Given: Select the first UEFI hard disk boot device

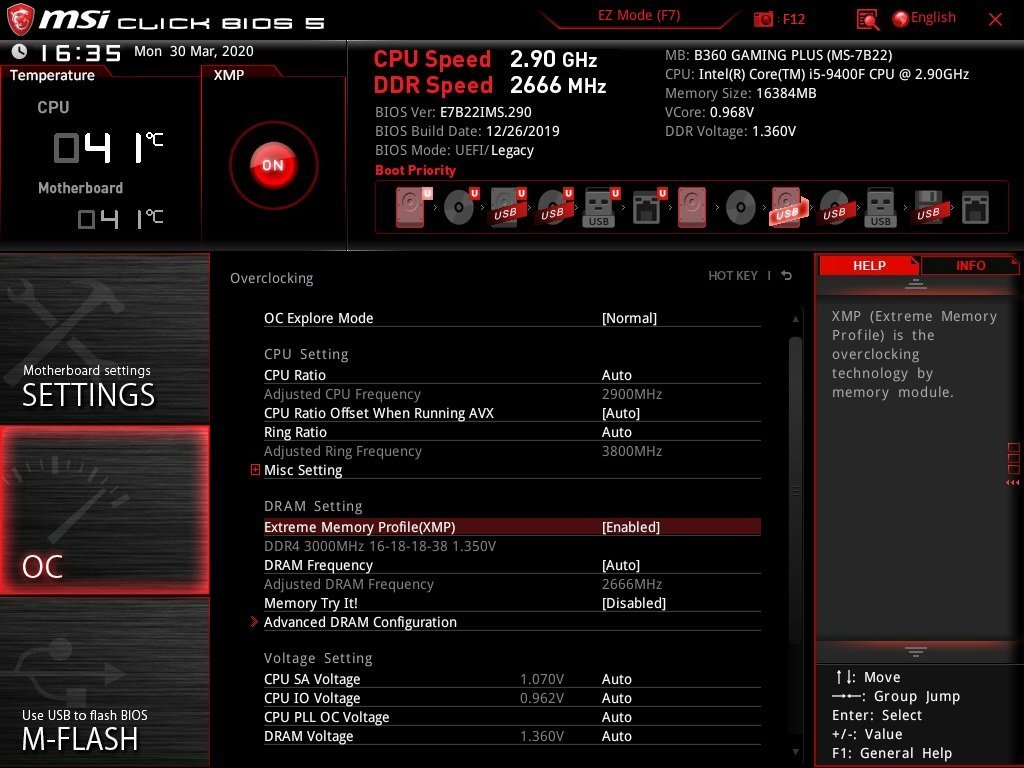Looking at the screenshot, I should pos(413,207).
